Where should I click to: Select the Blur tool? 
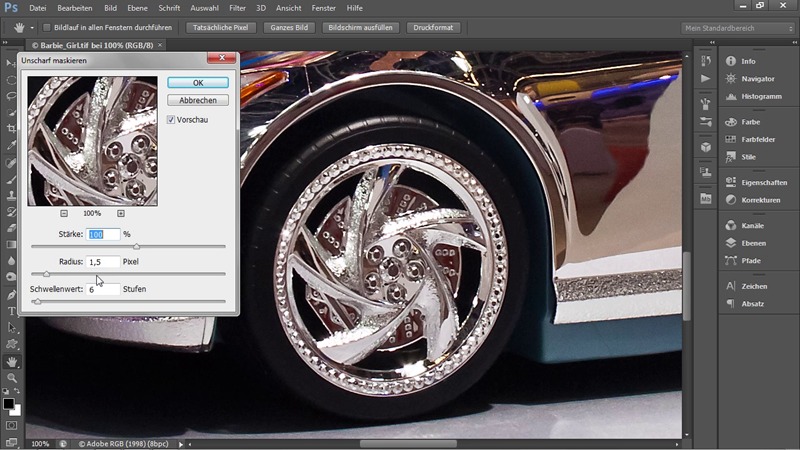coord(11,261)
